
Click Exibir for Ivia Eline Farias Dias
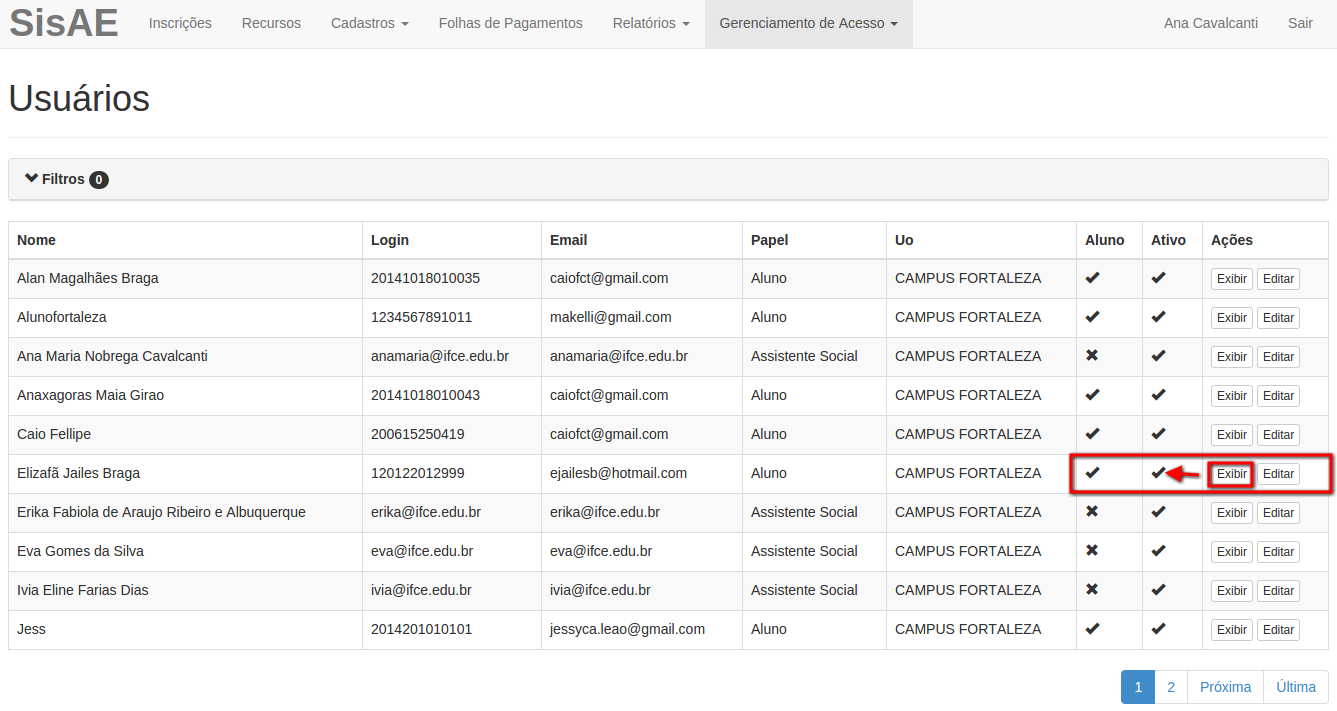point(1232,591)
